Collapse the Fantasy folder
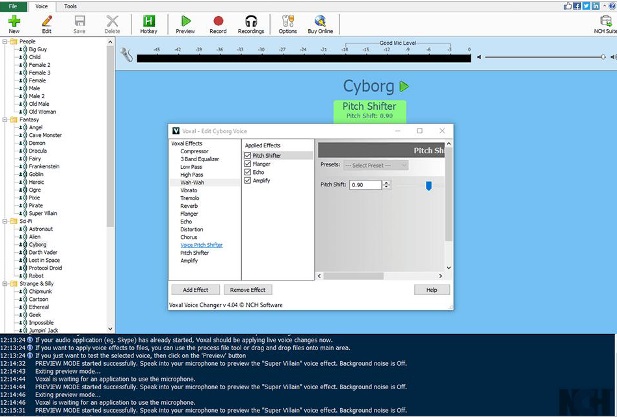617x417 pixels. (5, 119)
